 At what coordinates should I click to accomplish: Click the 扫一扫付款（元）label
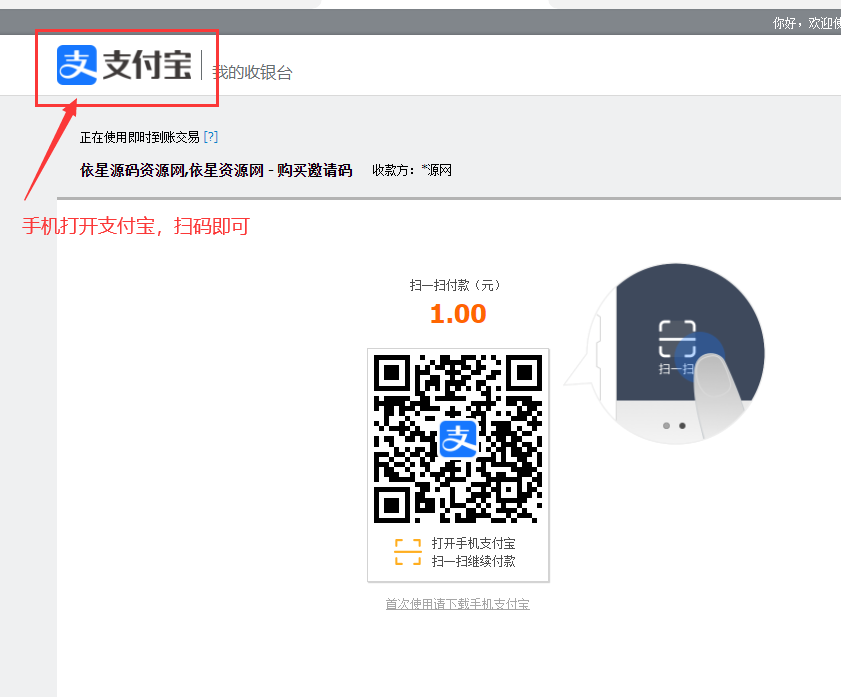click(455, 285)
